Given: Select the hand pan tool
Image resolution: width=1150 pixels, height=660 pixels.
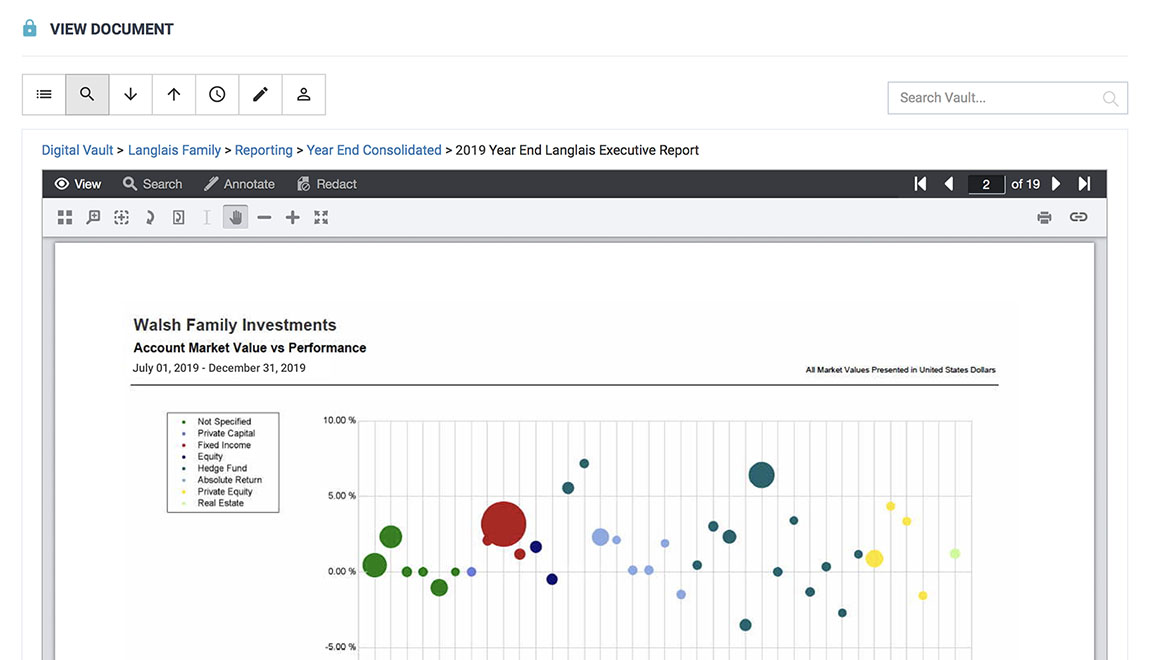Looking at the screenshot, I should click(236, 217).
